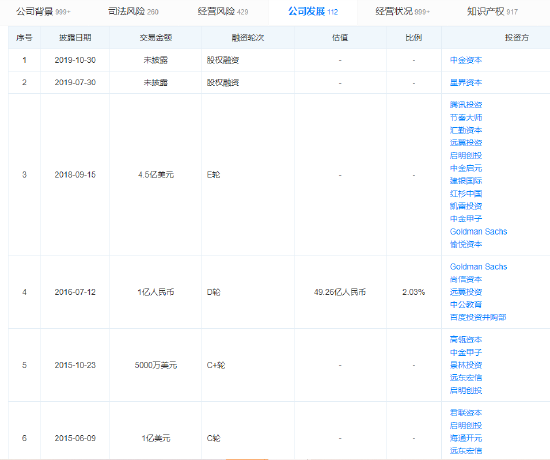Click the 景林投资 investor link
Viewport: 550px width, 460px height.
tap(466, 365)
